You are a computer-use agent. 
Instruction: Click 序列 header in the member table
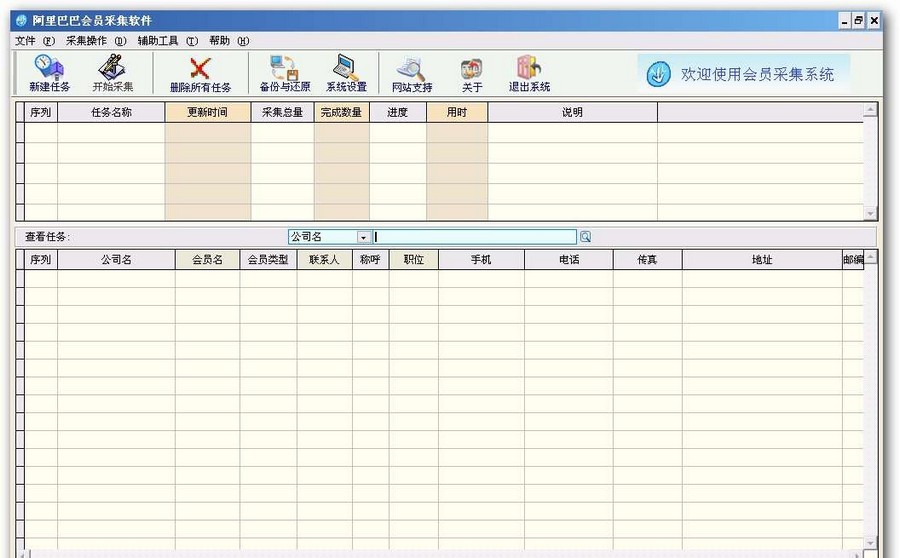(41, 259)
